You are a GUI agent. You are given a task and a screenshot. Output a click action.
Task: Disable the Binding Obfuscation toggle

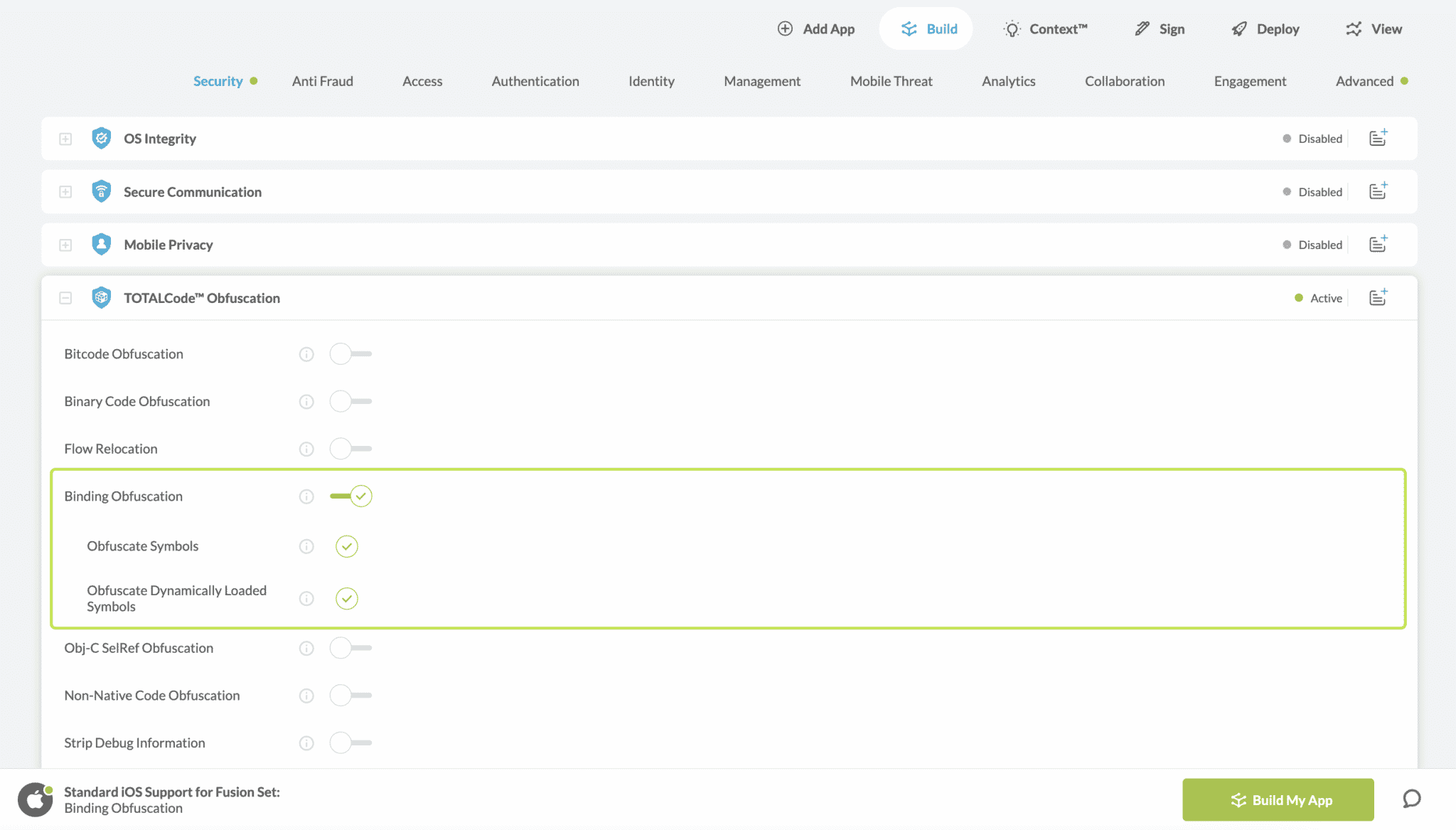click(x=350, y=496)
